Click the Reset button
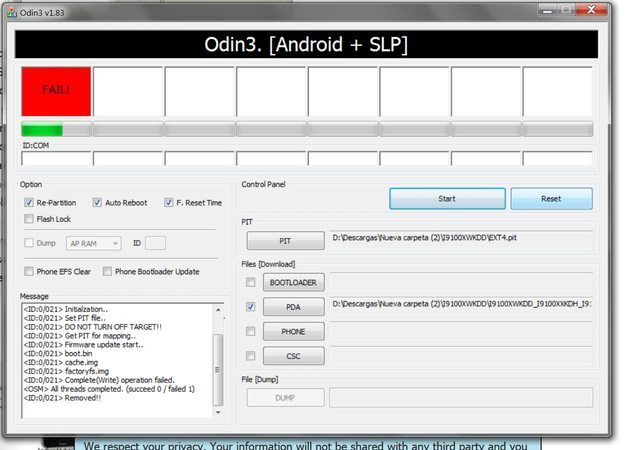This screenshot has width=640, height=450. tap(551, 199)
